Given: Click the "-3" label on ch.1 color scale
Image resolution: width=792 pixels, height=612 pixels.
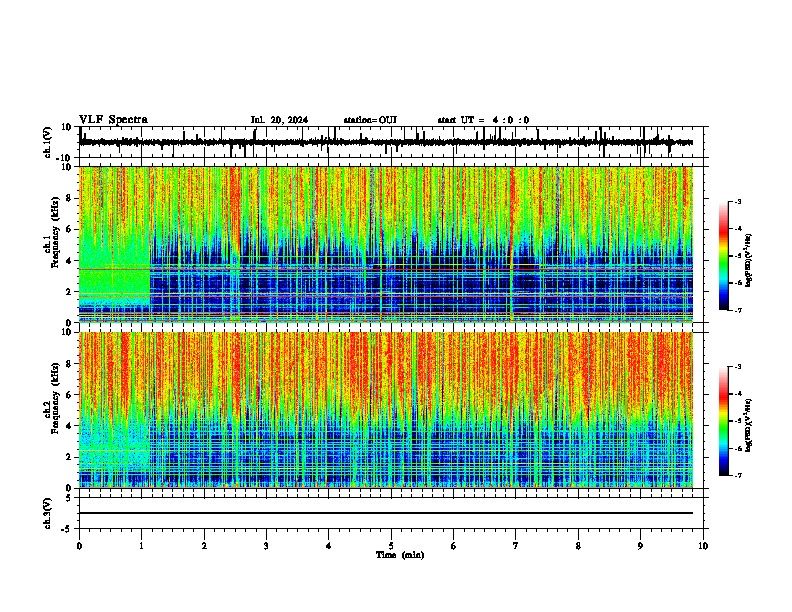Looking at the screenshot, I should tap(737, 201).
